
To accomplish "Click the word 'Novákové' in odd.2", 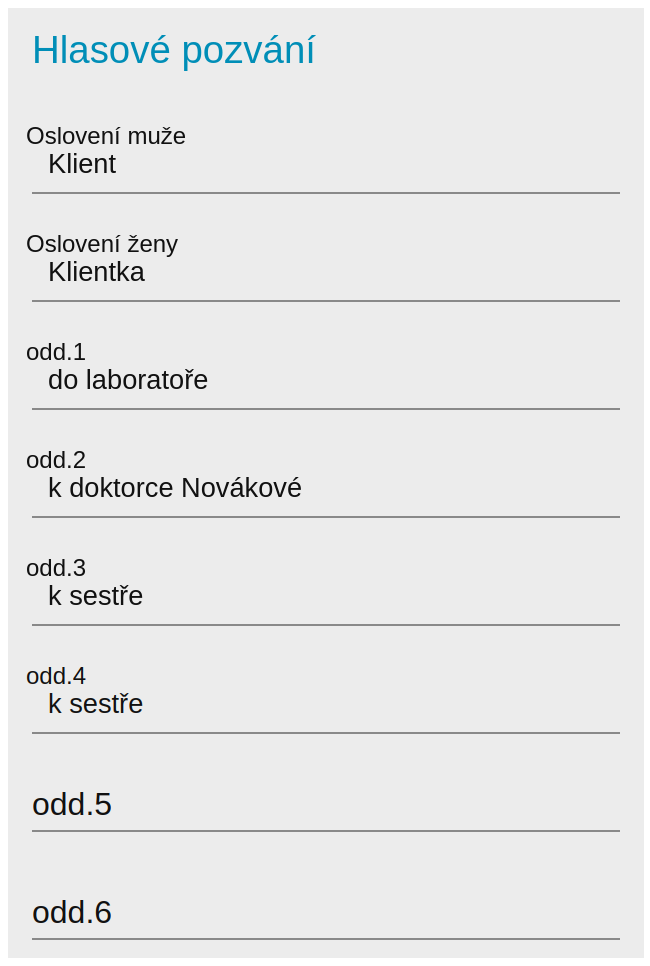I will point(241,489).
